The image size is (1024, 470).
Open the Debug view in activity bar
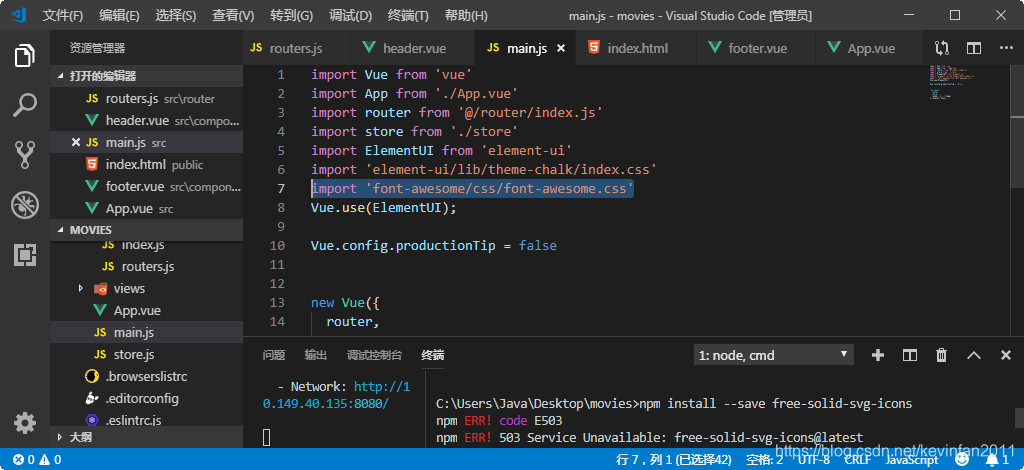(x=25, y=205)
